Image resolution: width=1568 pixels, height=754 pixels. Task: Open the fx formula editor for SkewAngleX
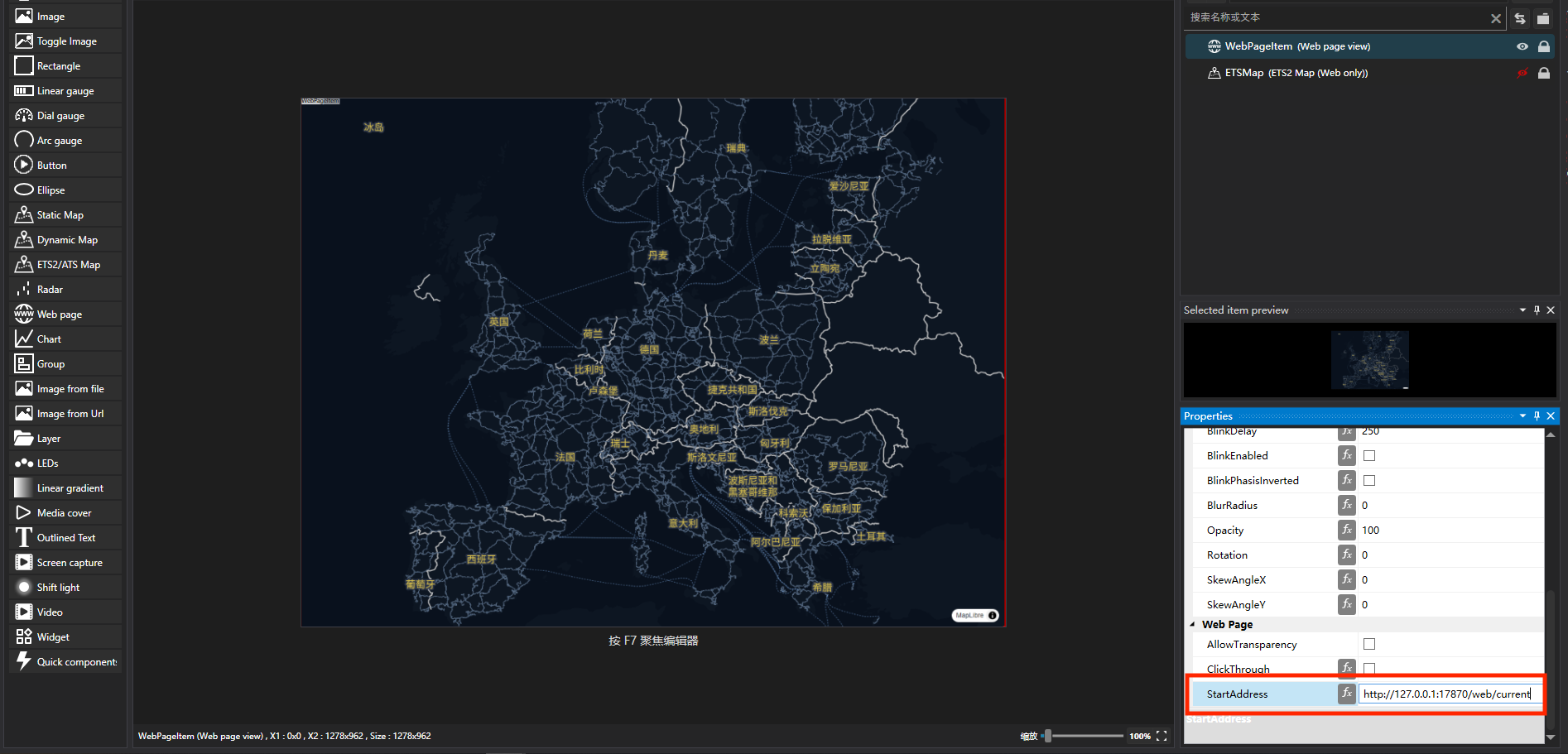pos(1347,579)
